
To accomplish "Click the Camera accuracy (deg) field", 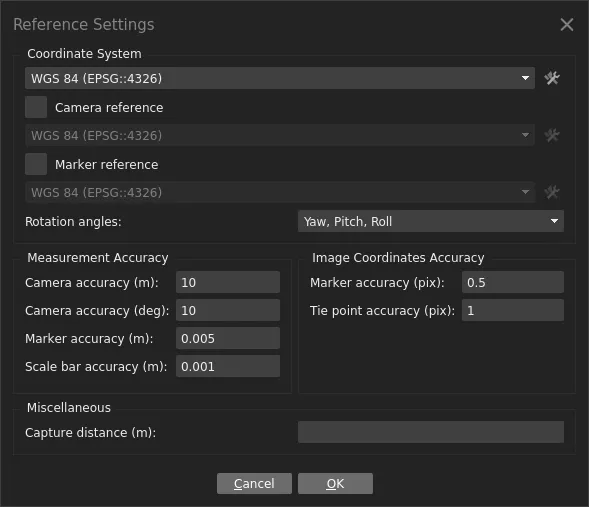I will [x=228, y=310].
